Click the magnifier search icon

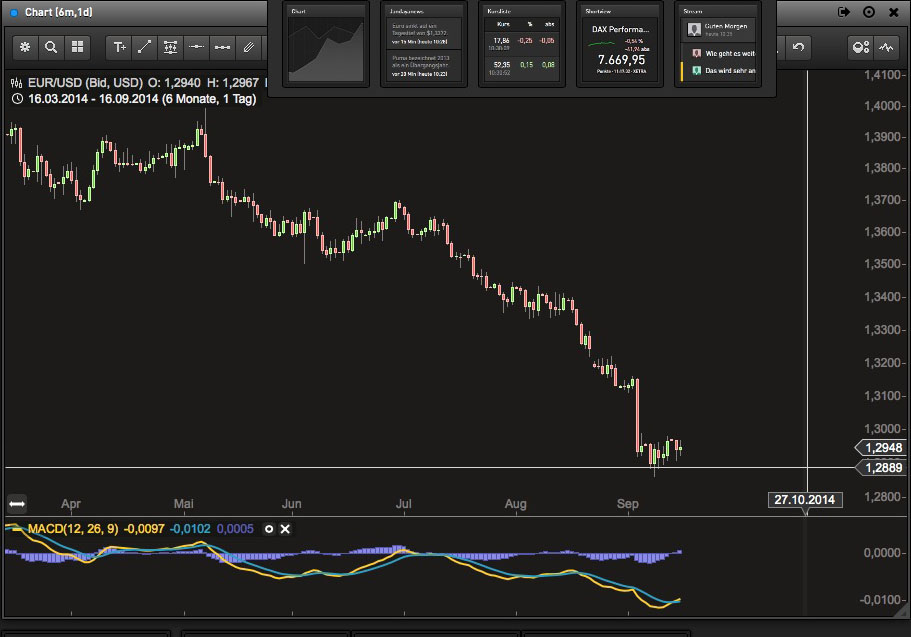pyautogui.click(x=51, y=47)
